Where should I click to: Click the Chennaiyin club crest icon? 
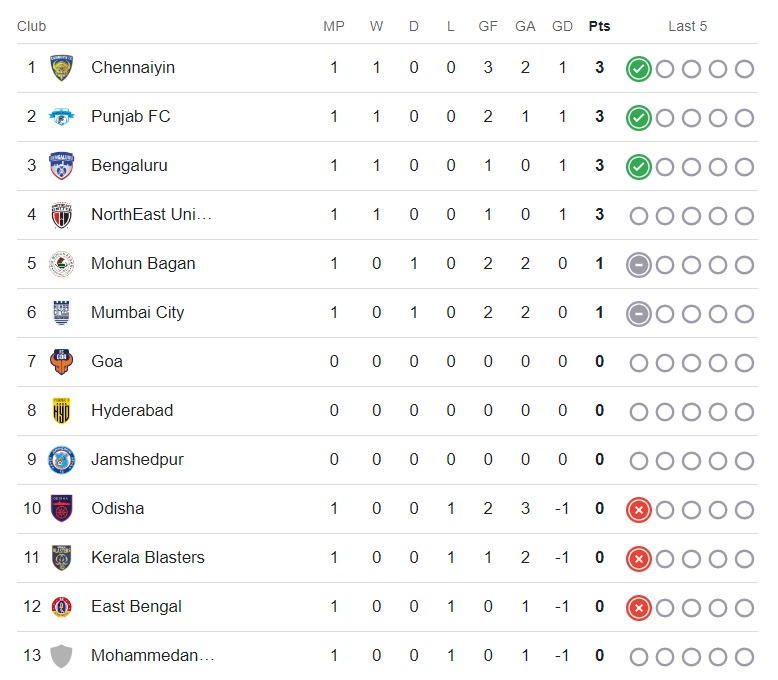tap(62, 68)
